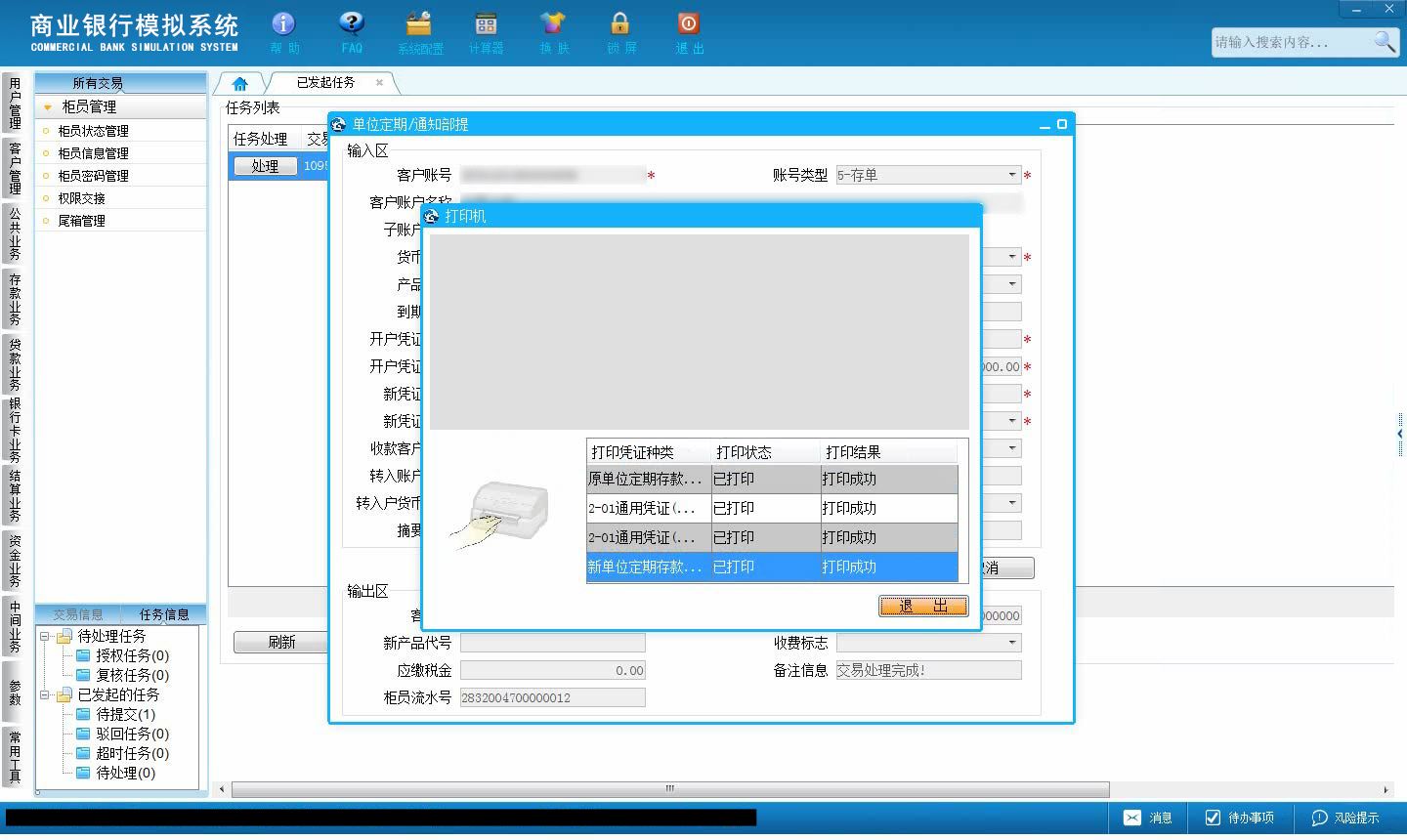This screenshot has height=840, width=1407.
Task: Open 风险提示 in status bar
Action: point(1345,818)
